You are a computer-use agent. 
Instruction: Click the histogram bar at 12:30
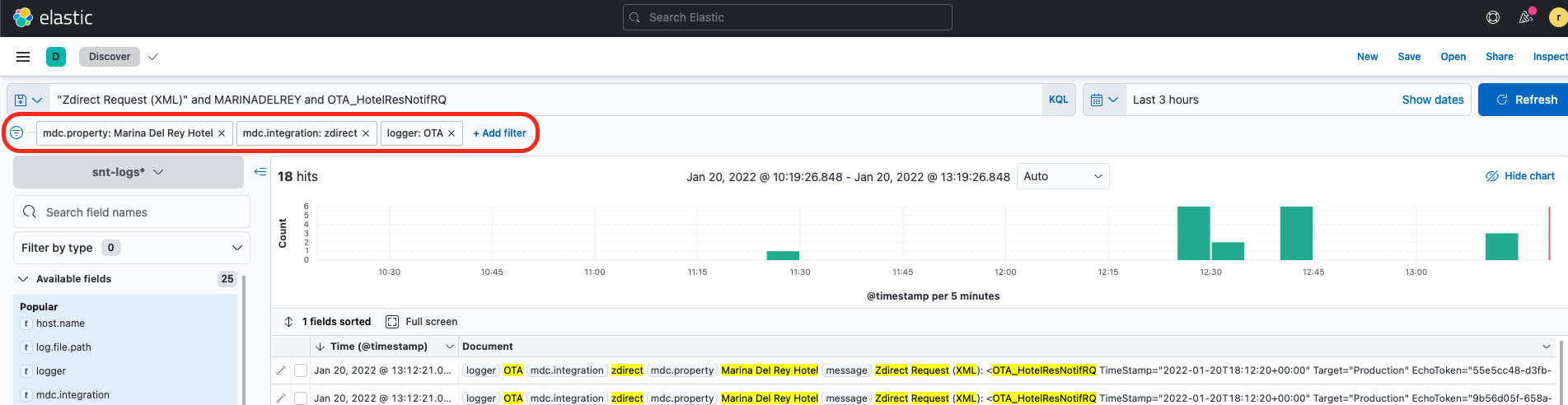tap(1194, 233)
